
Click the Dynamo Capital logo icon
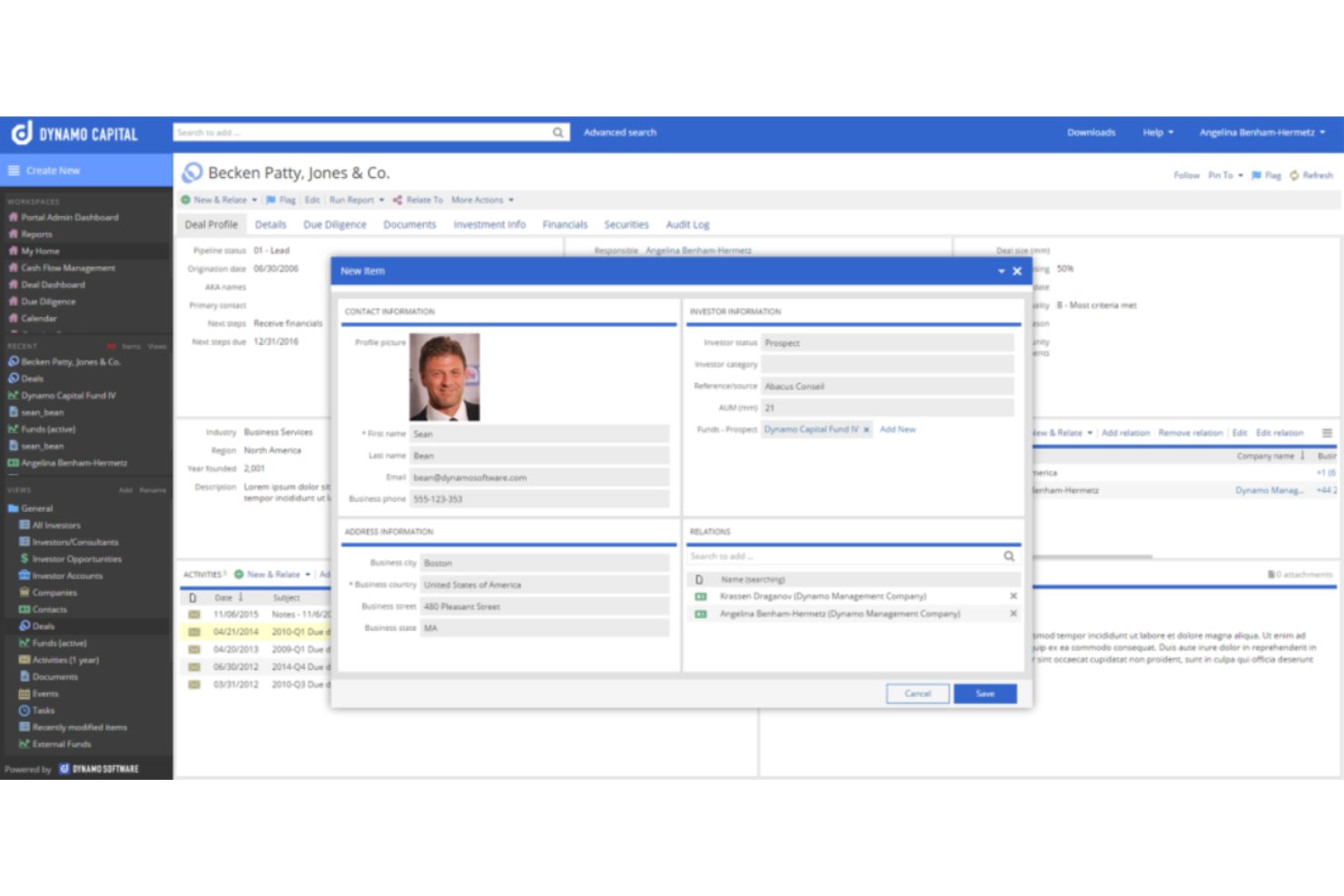(x=22, y=133)
